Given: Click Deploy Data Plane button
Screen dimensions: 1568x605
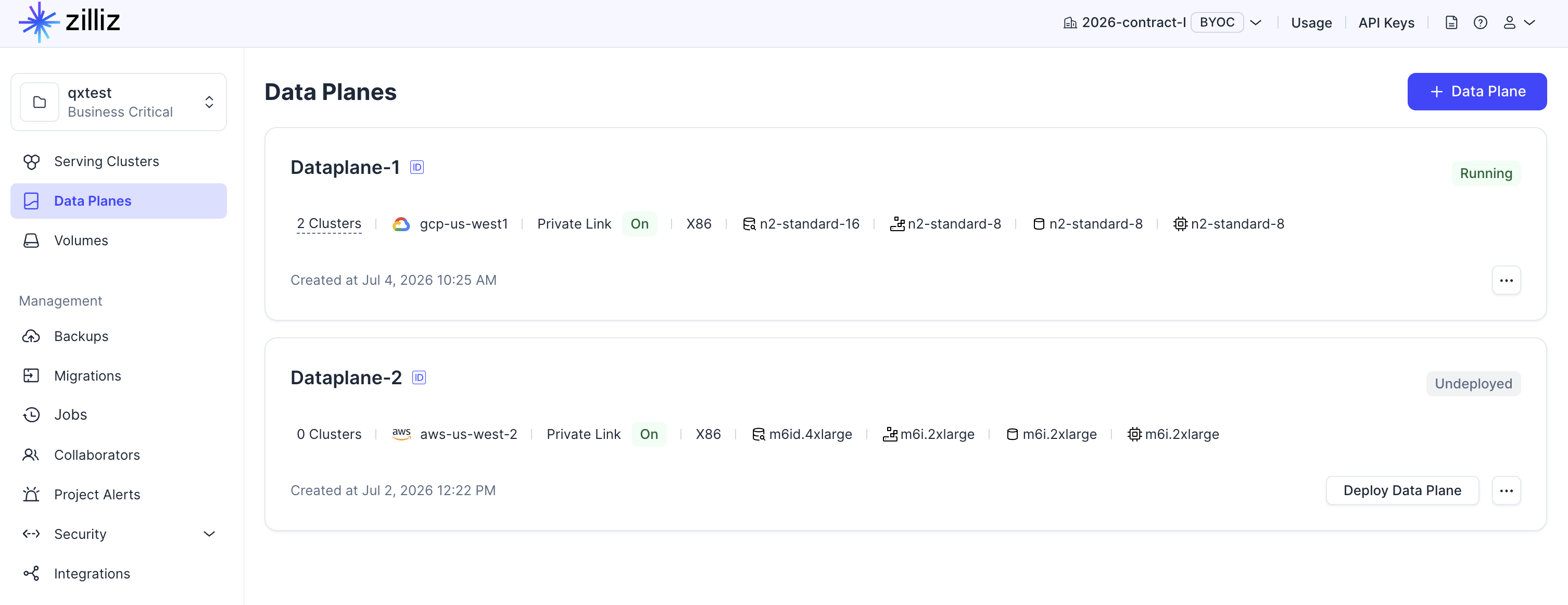Looking at the screenshot, I should click(1402, 490).
